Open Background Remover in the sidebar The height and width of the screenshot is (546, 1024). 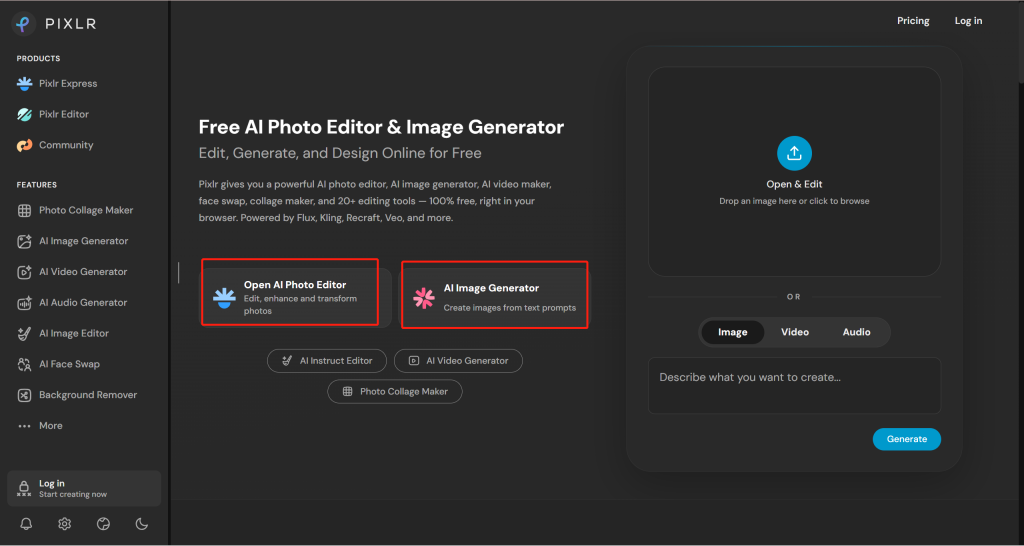tap(77, 394)
